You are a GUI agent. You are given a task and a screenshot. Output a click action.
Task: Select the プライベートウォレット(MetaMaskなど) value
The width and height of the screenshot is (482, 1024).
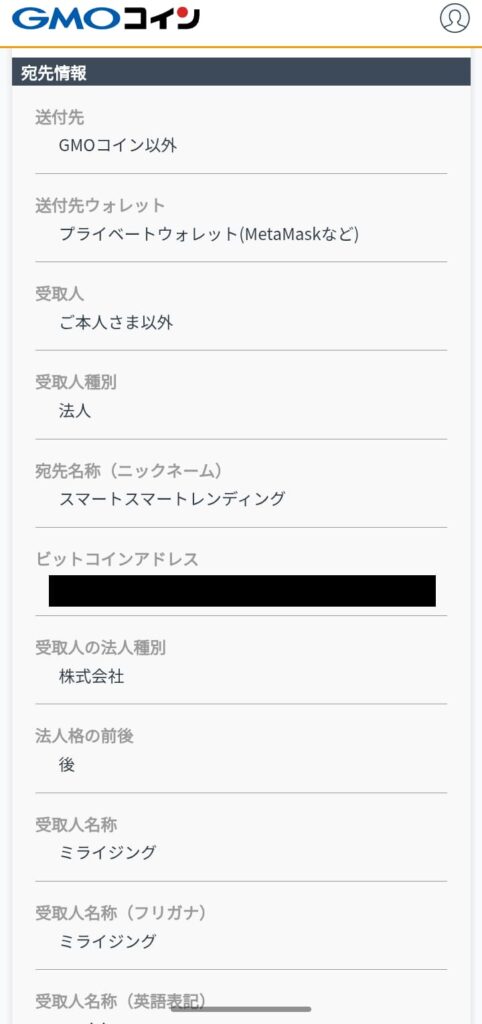pyautogui.click(x=209, y=234)
